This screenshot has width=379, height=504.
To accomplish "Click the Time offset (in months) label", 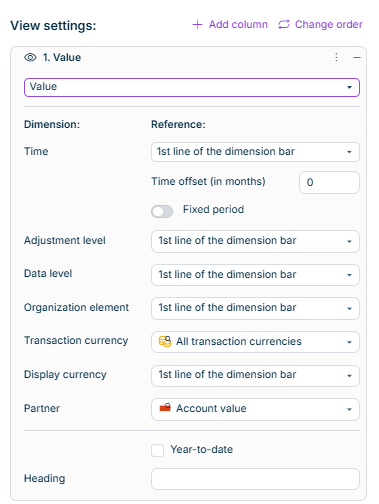I will click(x=208, y=182).
